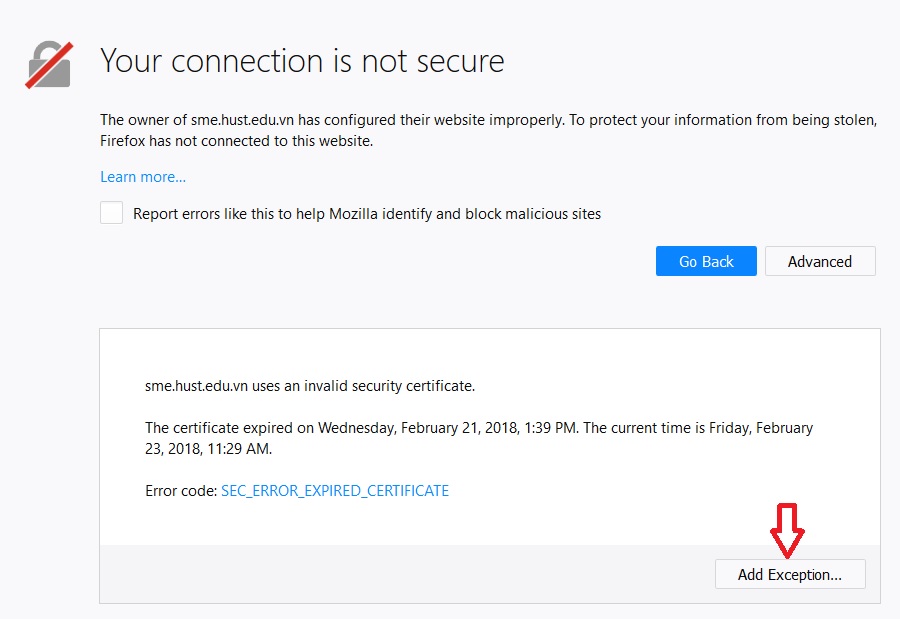Open the SEC_ERROR_EXPIRED_CERTIFICATE error code link
This screenshot has width=900, height=619.
(x=335, y=491)
